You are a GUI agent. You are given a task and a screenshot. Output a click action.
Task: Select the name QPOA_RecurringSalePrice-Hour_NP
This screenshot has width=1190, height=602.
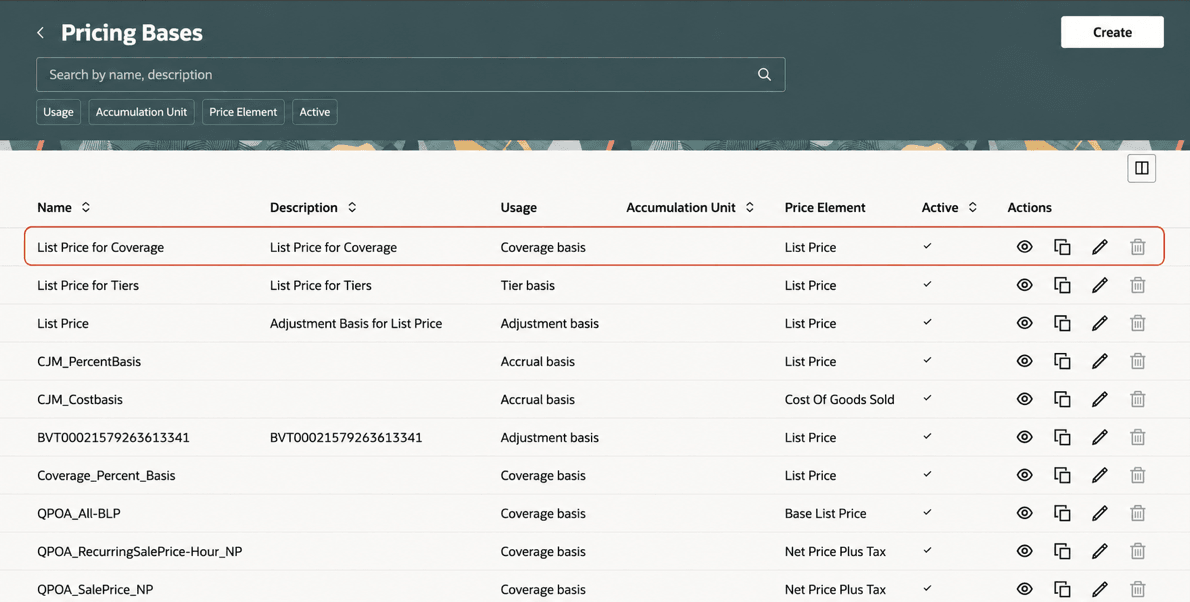pos(140,551)
